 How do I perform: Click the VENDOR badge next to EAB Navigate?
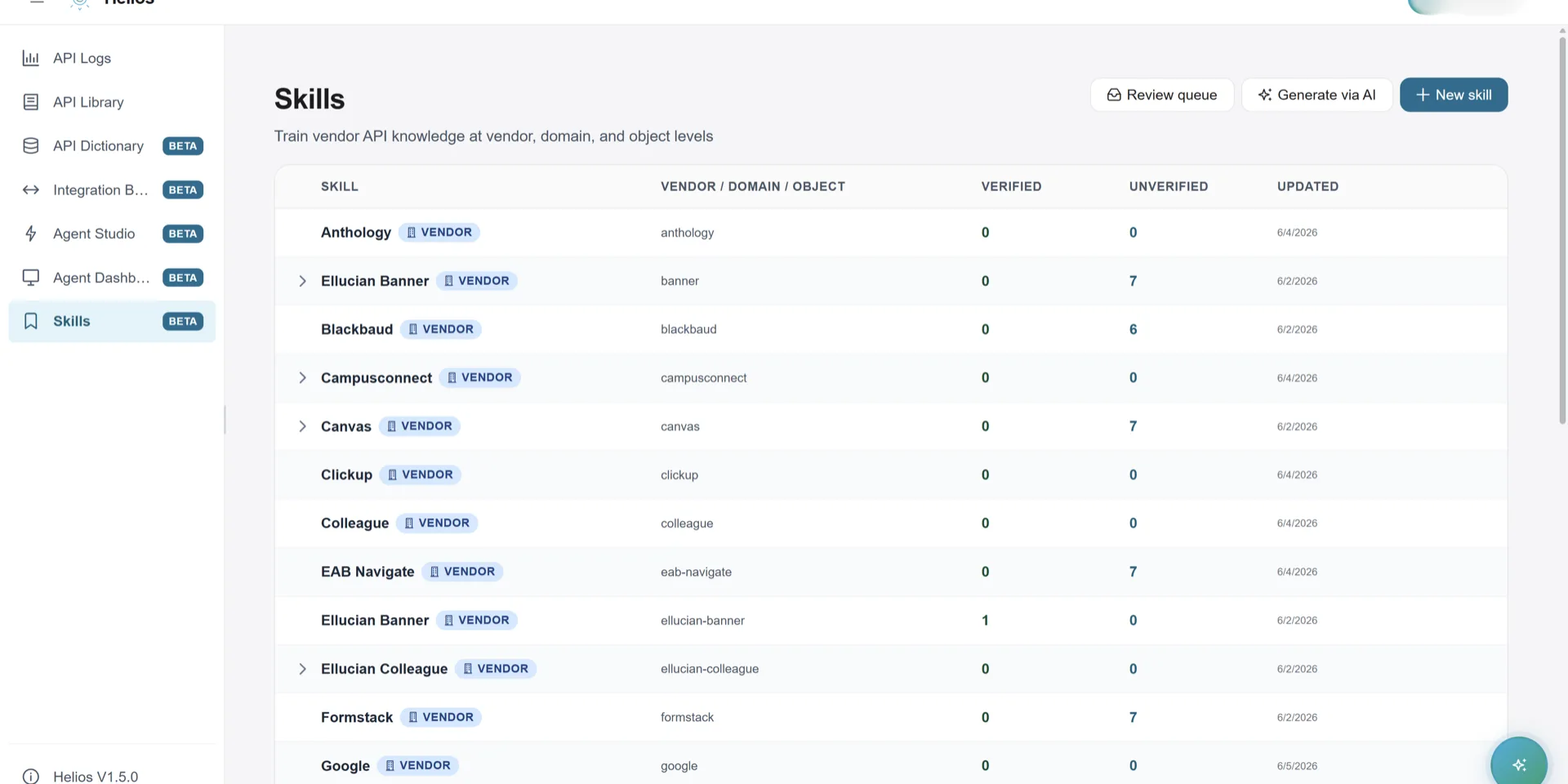tap(462, 572)
